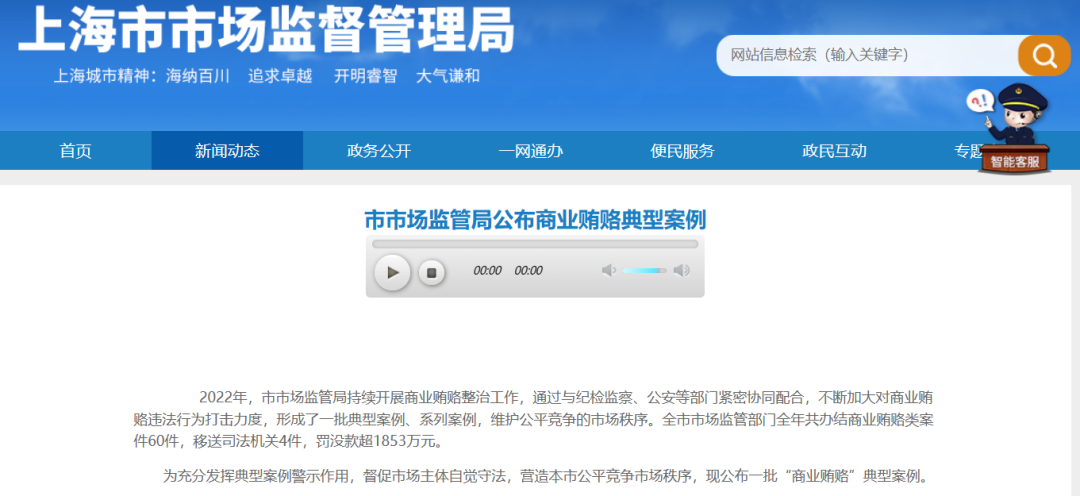Open the 新闻动态 navigation tab
The image size is (1080, 496).
(x=227, y=151)
